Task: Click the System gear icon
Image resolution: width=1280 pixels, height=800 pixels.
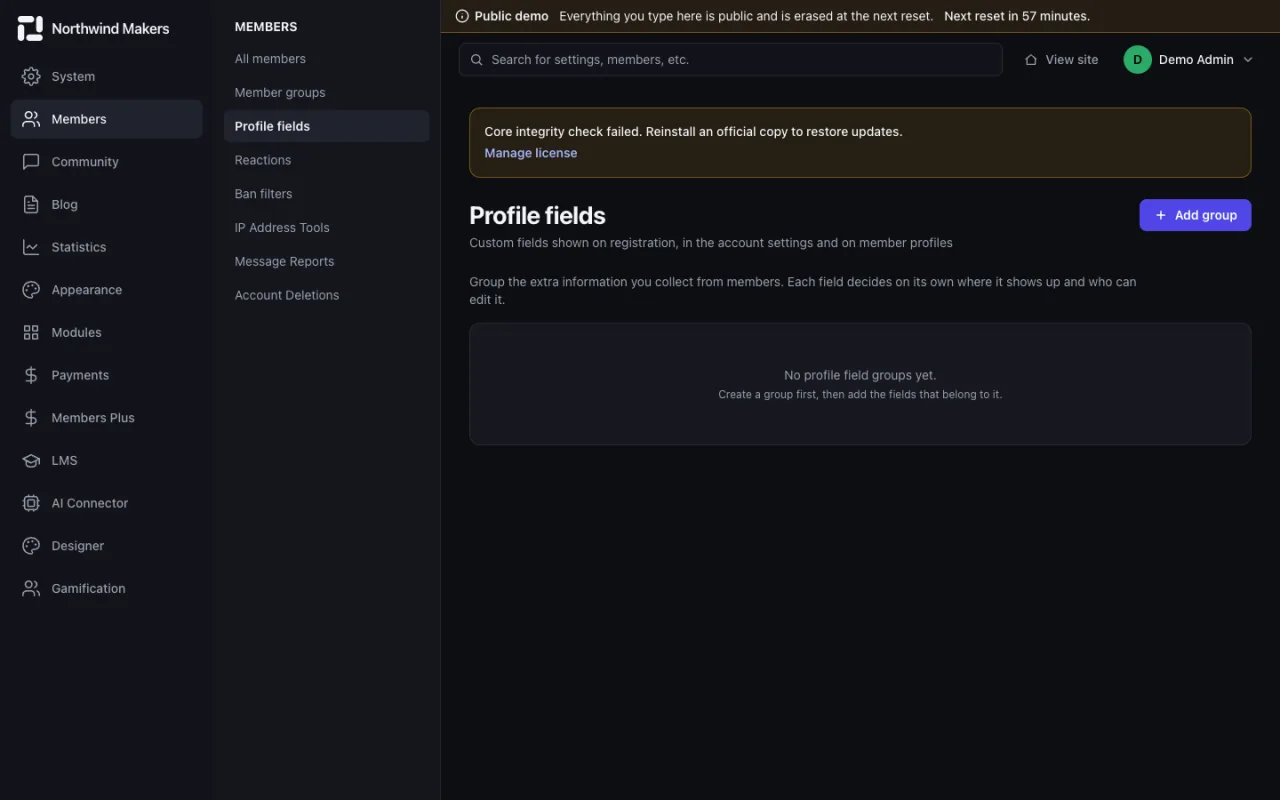Action: click(31, 76)
